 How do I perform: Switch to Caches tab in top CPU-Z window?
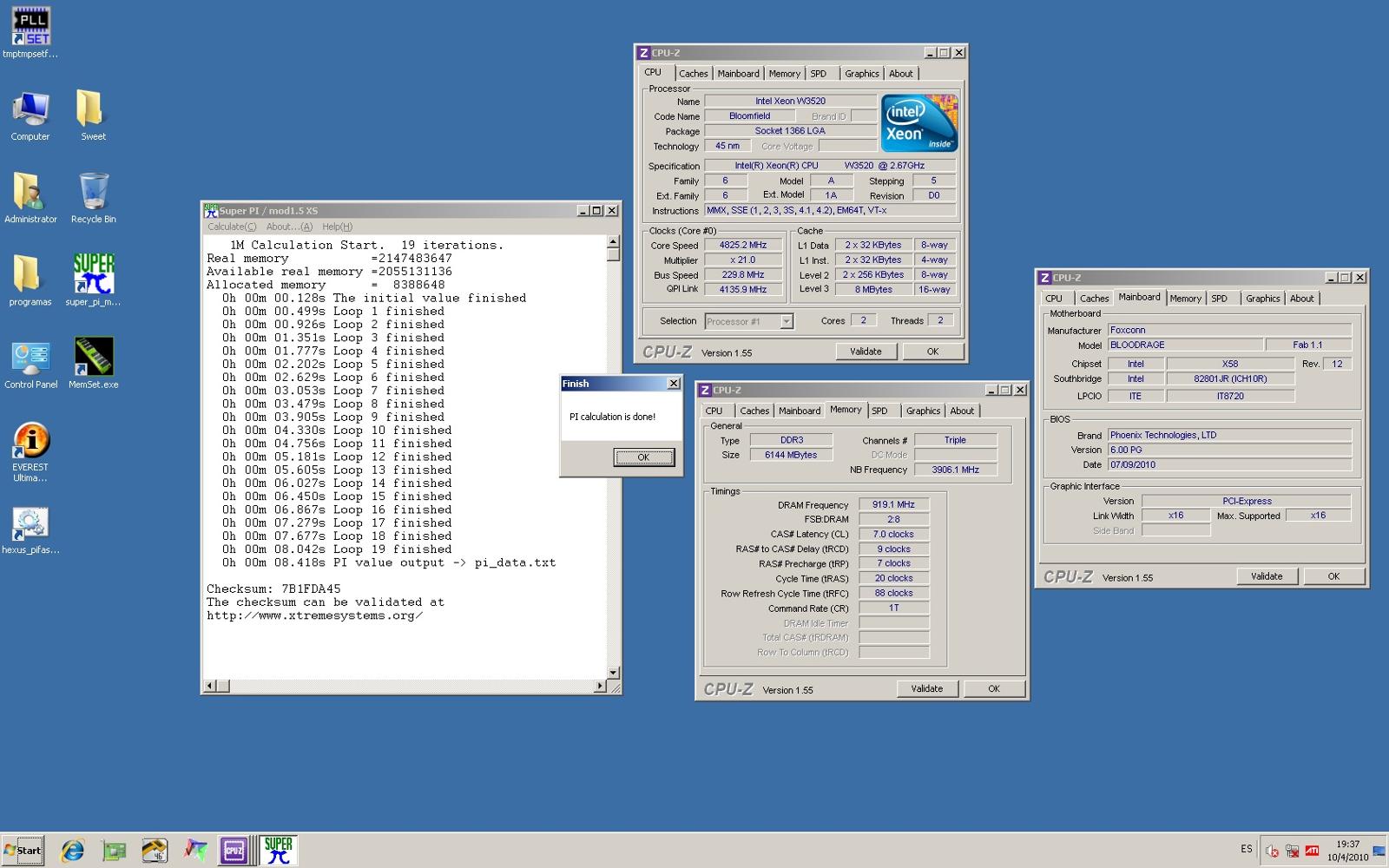point(693,74)
